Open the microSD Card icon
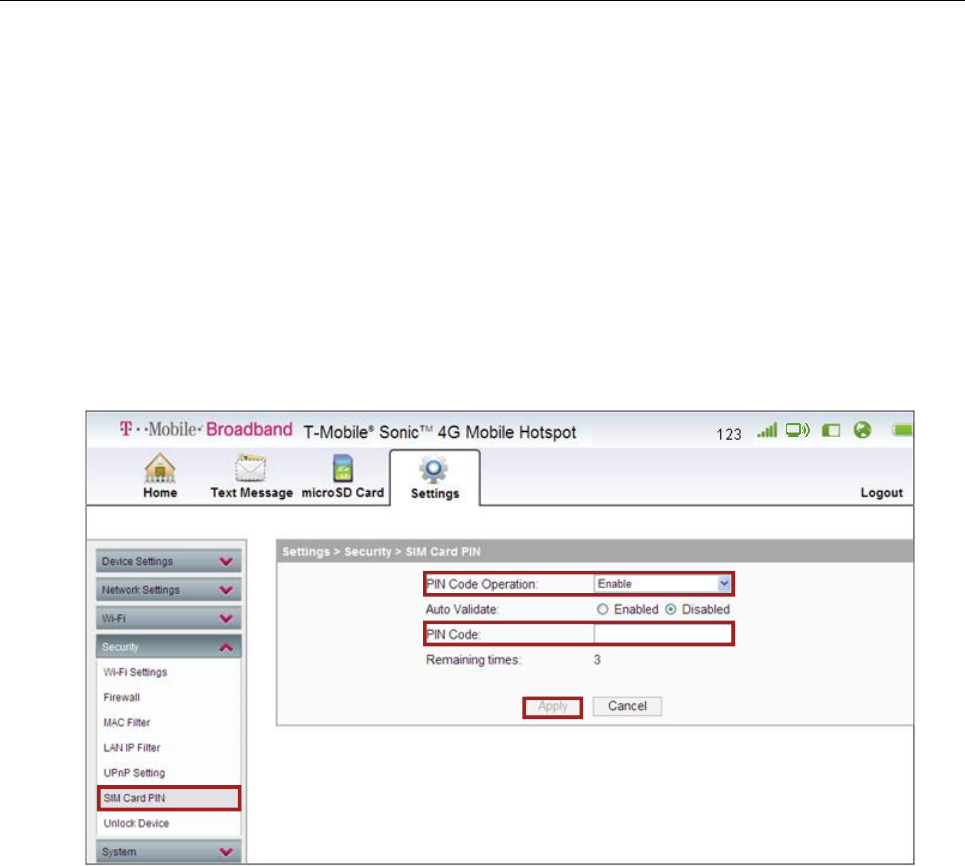Image resolution: width=965 pixels, height=866 pixels. tap(343, 468)
